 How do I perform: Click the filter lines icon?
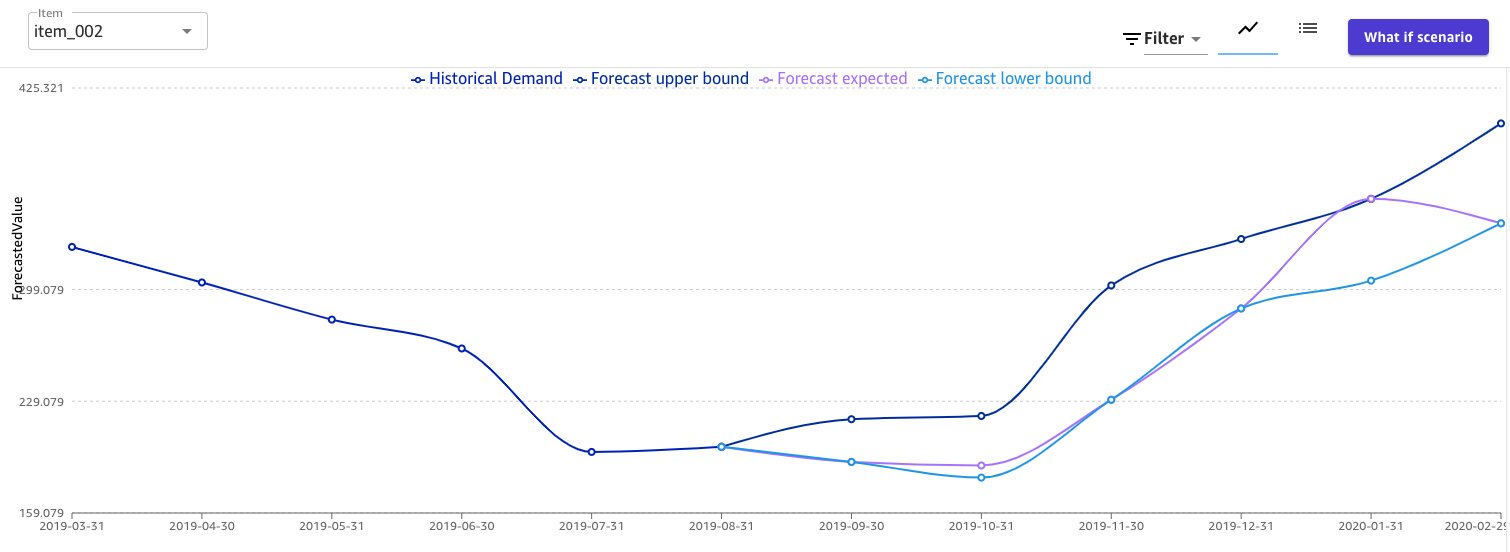coord(1131,39)
